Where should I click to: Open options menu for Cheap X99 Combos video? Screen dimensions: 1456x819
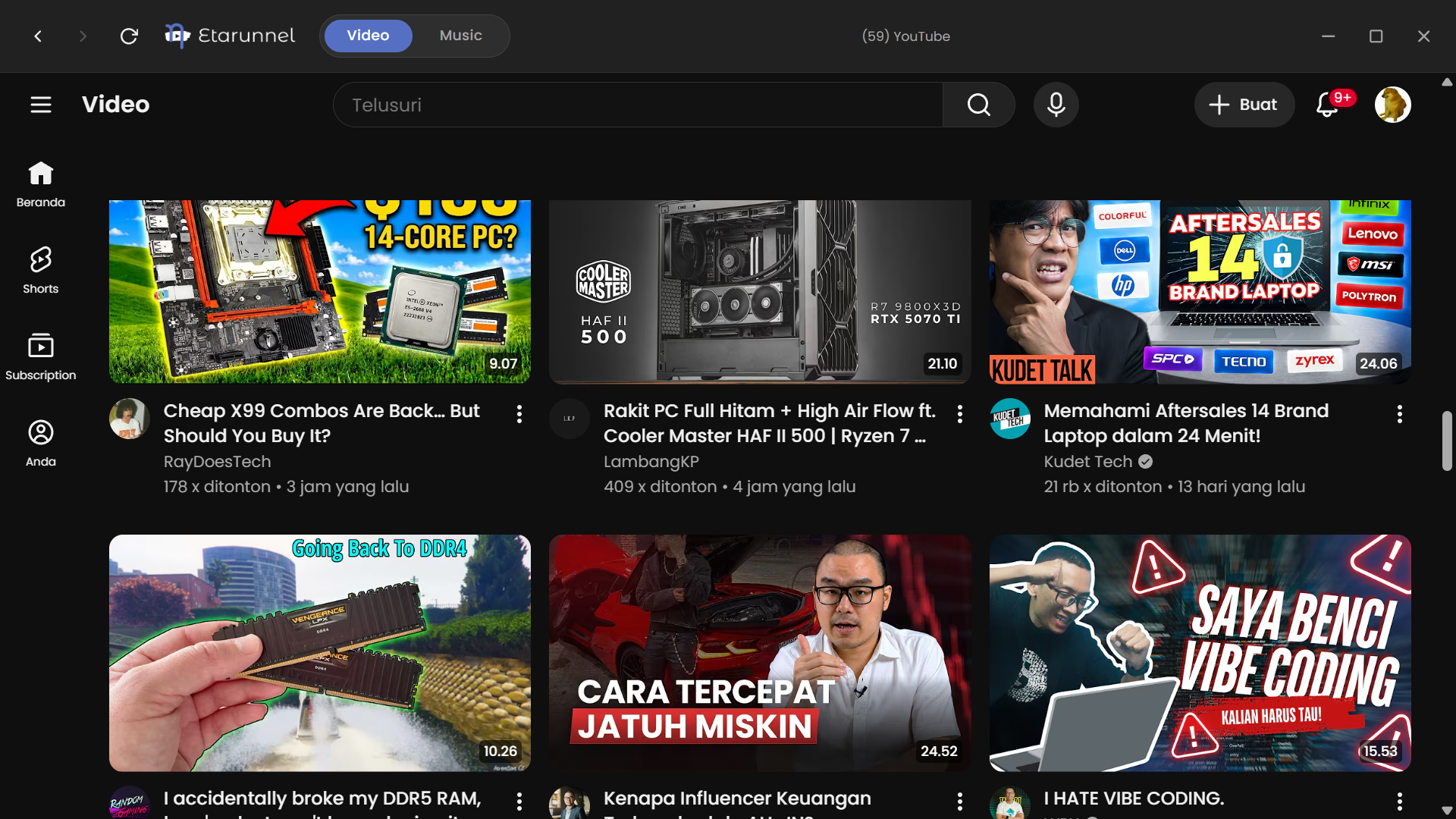tap(519, 414)
